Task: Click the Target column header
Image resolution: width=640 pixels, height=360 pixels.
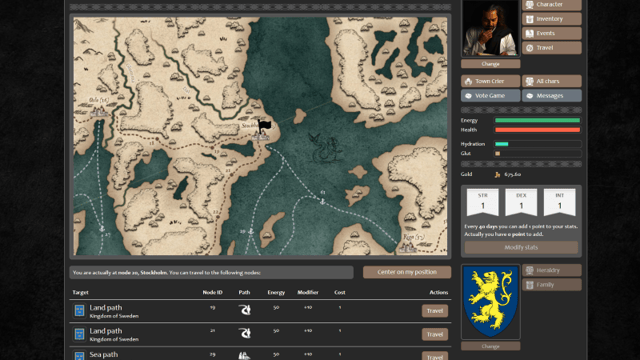Action: pos(80,292)
